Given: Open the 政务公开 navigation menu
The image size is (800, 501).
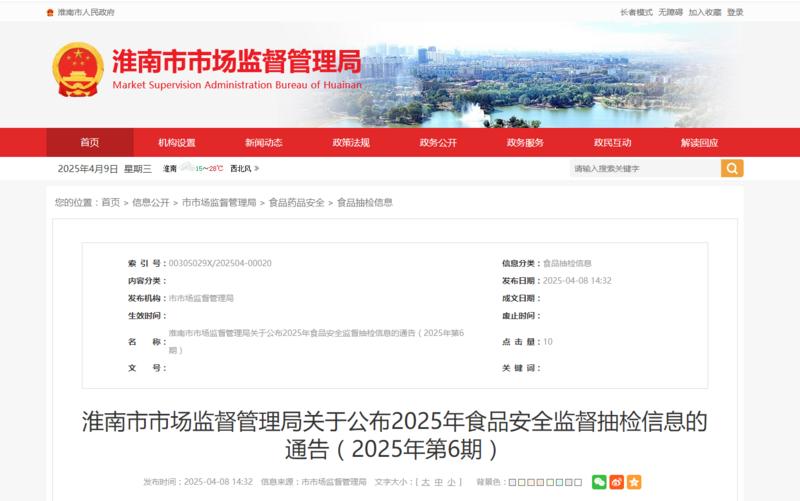Looking at the screenshot, I should pos(438,142).
